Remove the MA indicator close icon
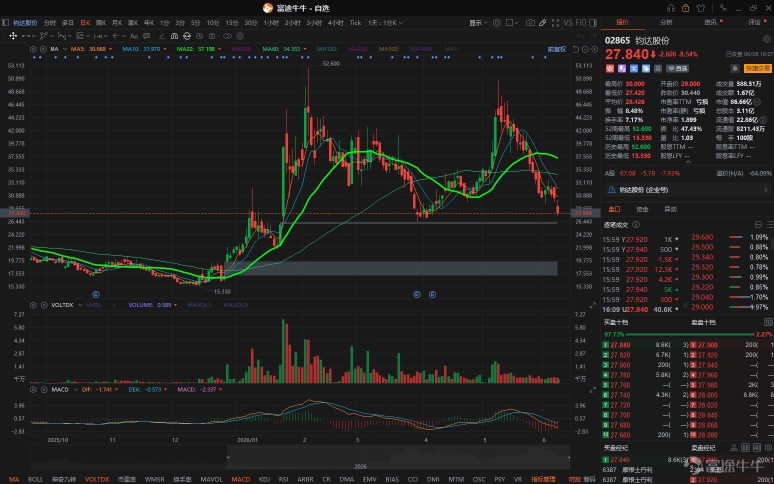This screenshot has height=484, width=774. (x=43, y=49)
